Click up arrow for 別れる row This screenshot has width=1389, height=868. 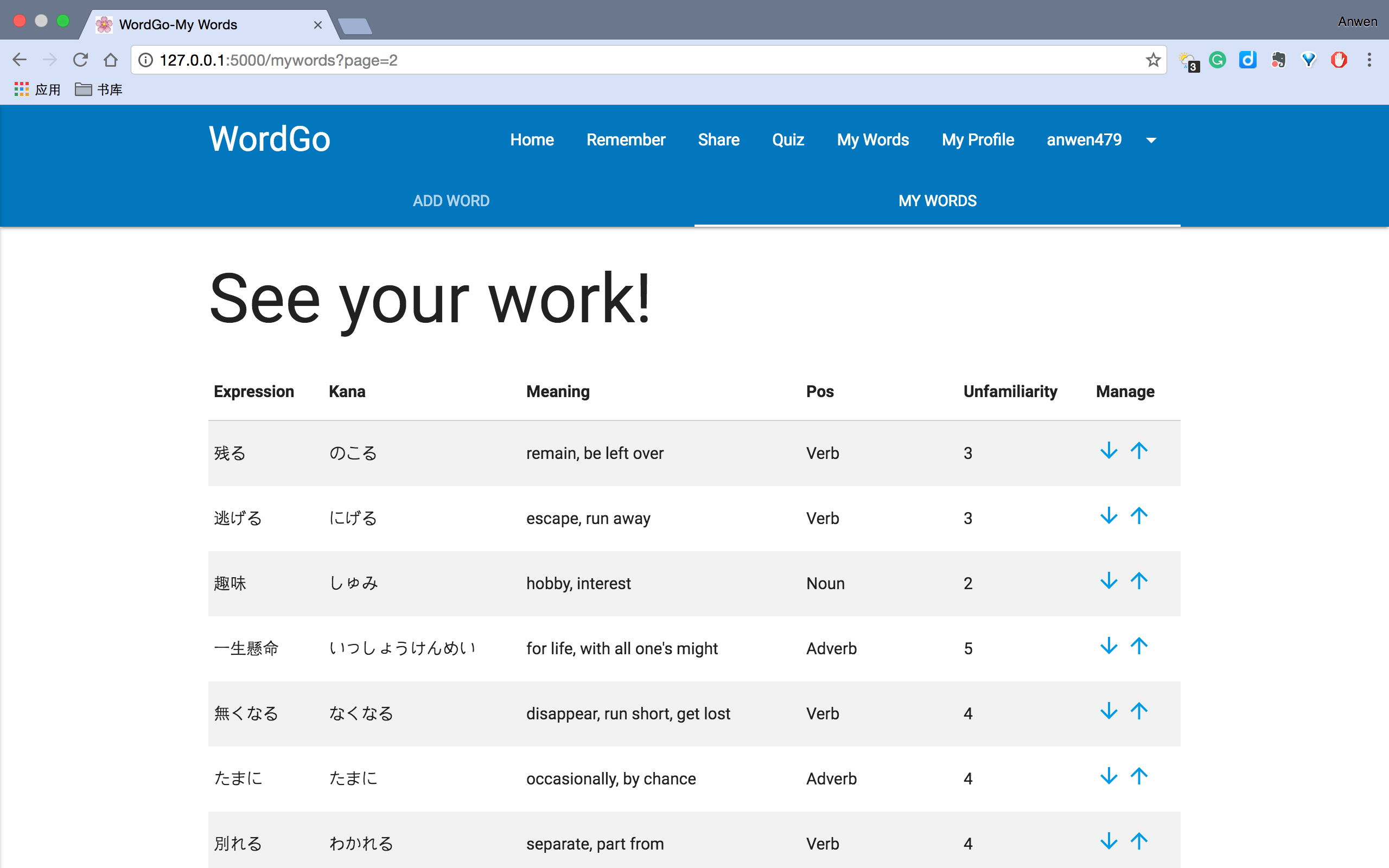point(1139,841)
